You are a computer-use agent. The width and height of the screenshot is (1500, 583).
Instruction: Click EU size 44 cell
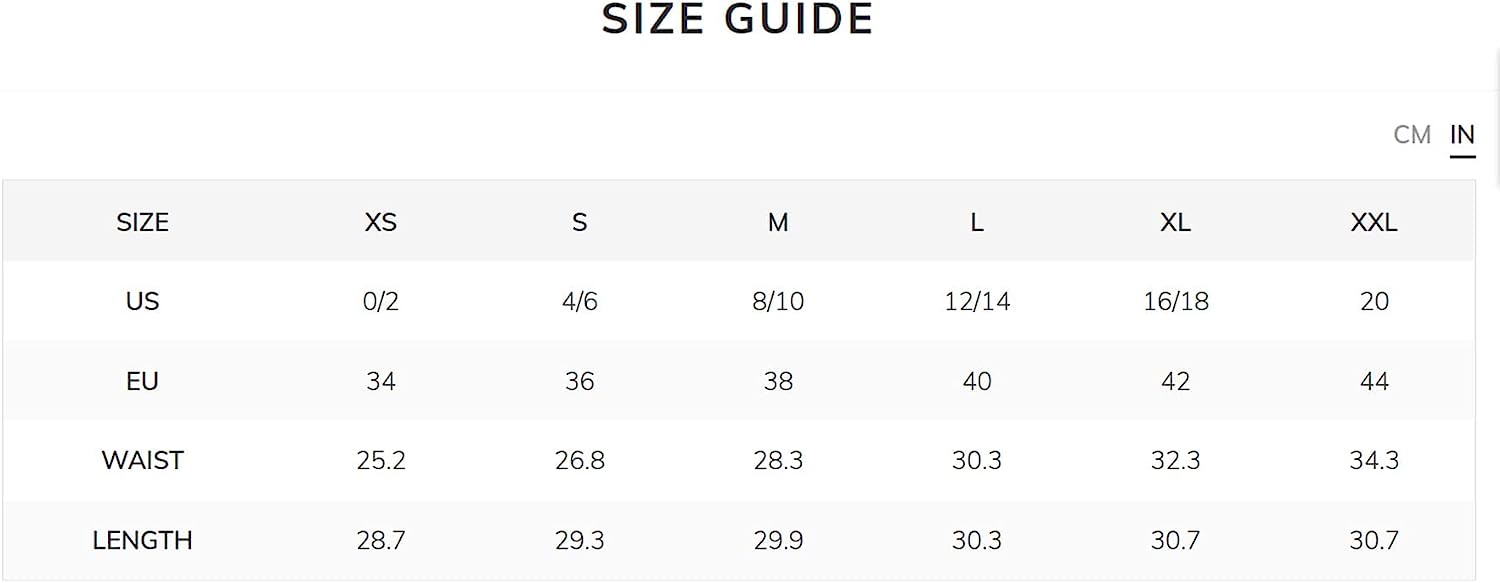pyautogui.click(x=1374, y=381)
